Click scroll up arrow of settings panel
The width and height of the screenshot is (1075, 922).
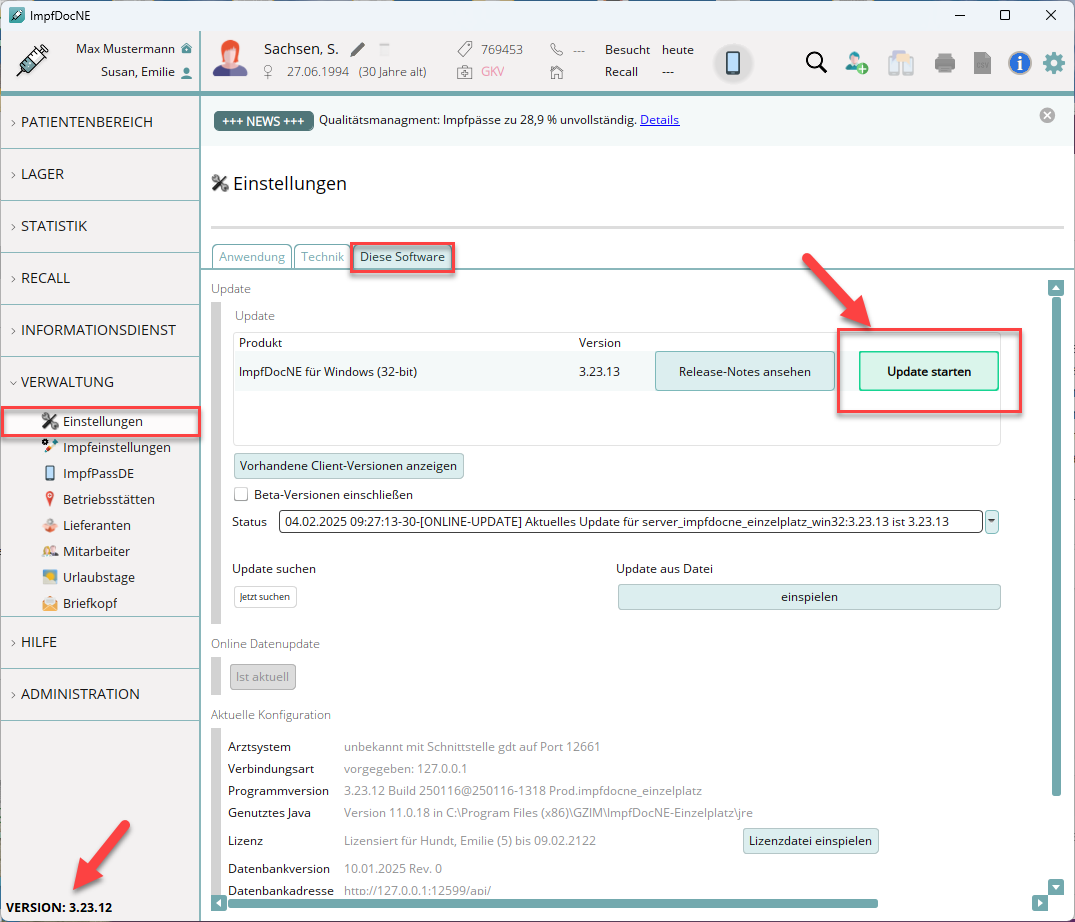1056,288
